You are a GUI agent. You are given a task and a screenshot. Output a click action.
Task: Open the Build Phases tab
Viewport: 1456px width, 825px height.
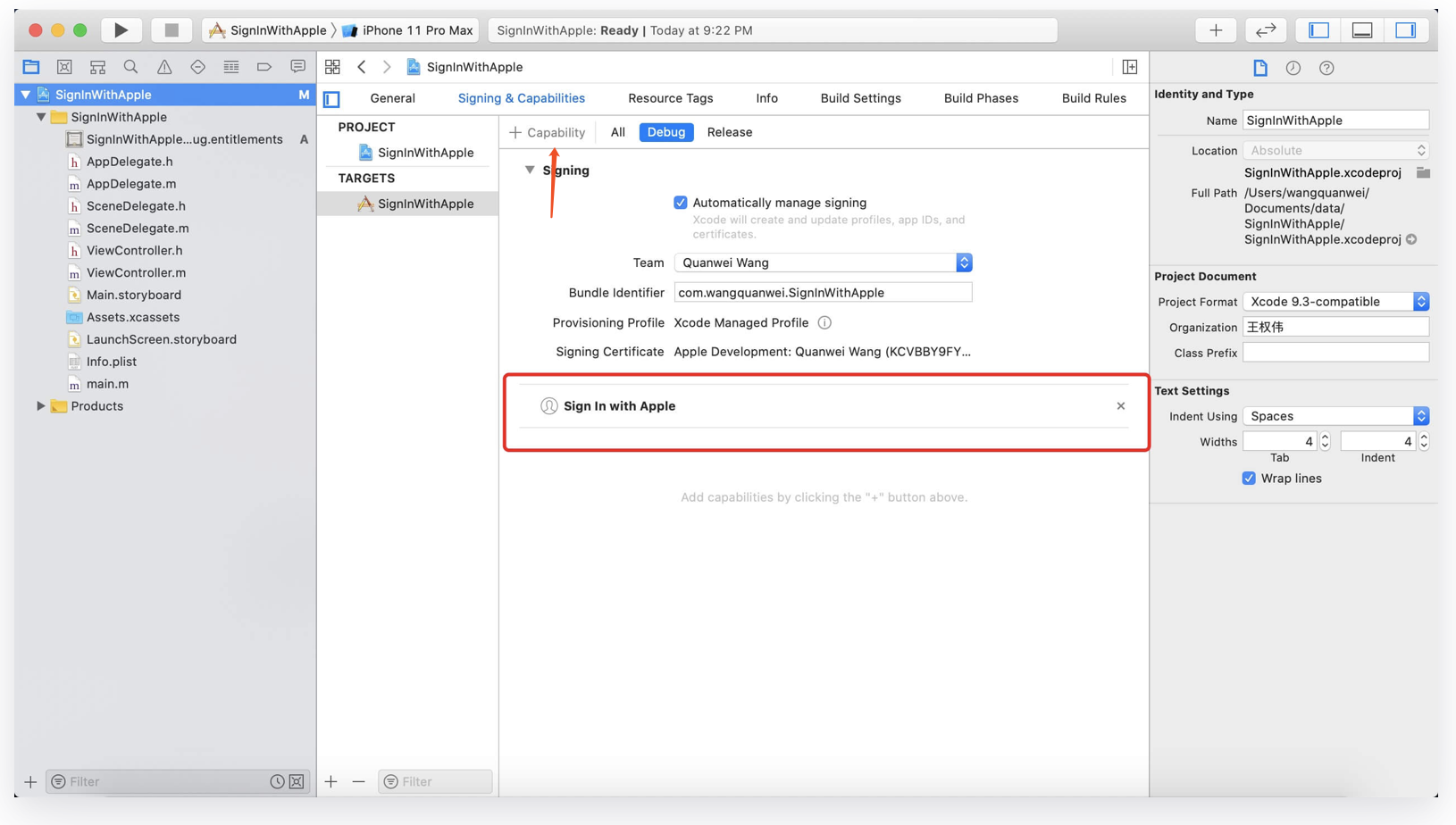[x=981, y=98]
